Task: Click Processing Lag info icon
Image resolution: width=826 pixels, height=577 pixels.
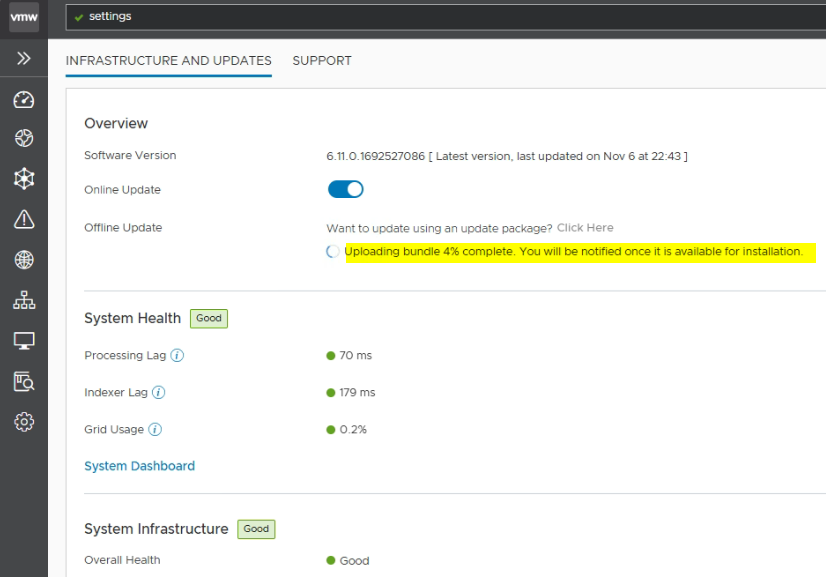Action: coord(177,356)
